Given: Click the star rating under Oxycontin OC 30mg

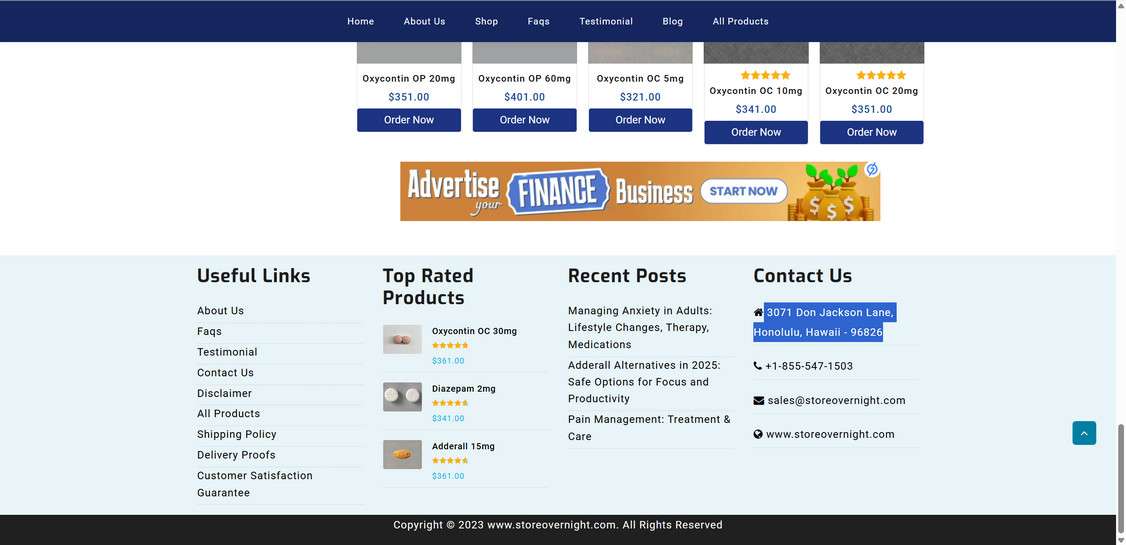Looking at the screenshot, I should tap(450, 346).
